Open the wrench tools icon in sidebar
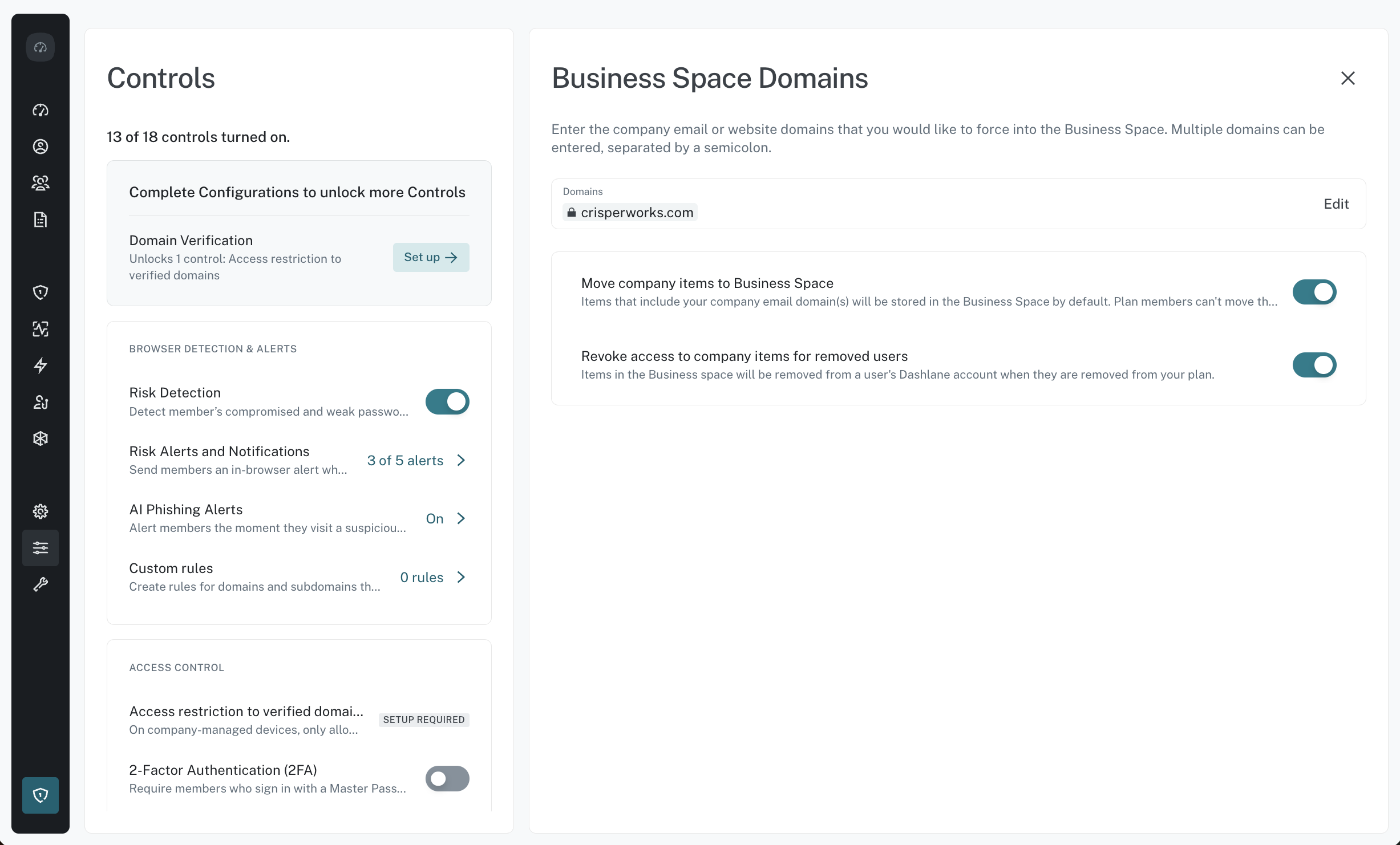1400x845 pixels. click(x=41, y=584)
